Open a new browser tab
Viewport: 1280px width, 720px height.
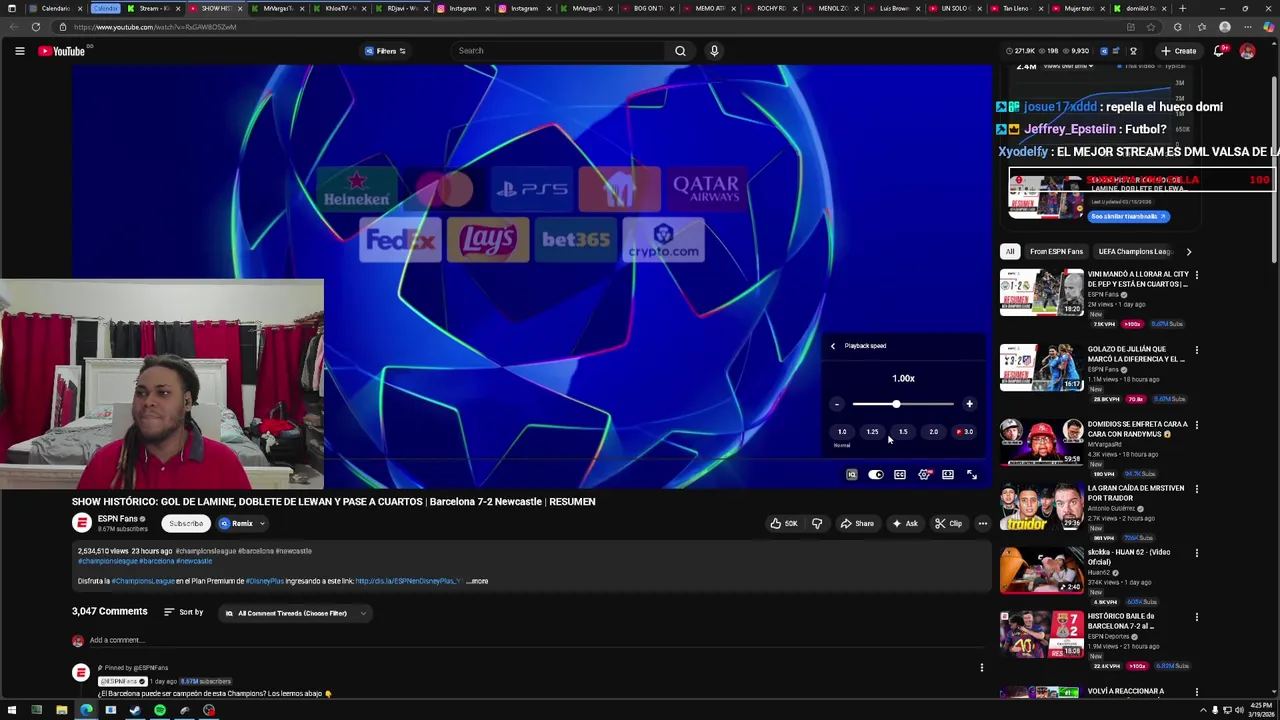1183,8
